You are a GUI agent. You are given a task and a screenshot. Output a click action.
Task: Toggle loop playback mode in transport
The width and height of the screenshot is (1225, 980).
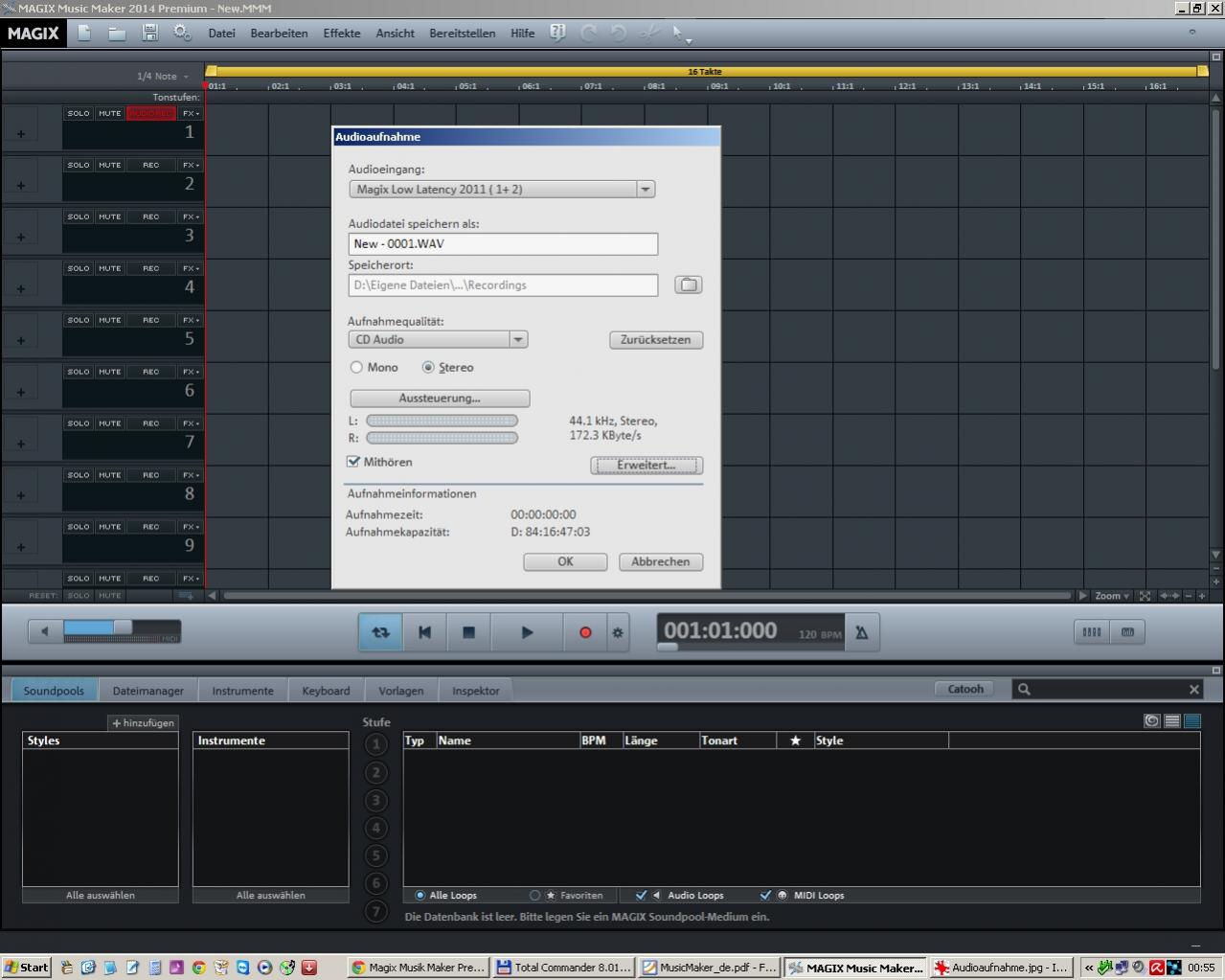click(x=380, y=632)
